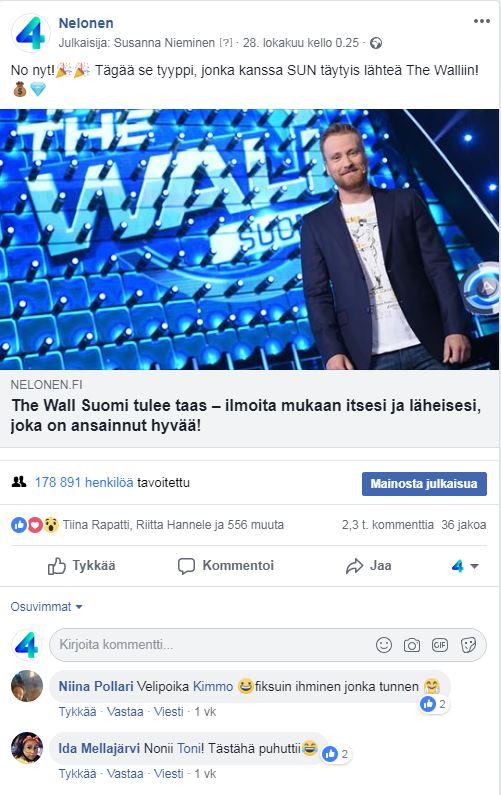Click the [?] publisher info tooltip

(226, 43)
